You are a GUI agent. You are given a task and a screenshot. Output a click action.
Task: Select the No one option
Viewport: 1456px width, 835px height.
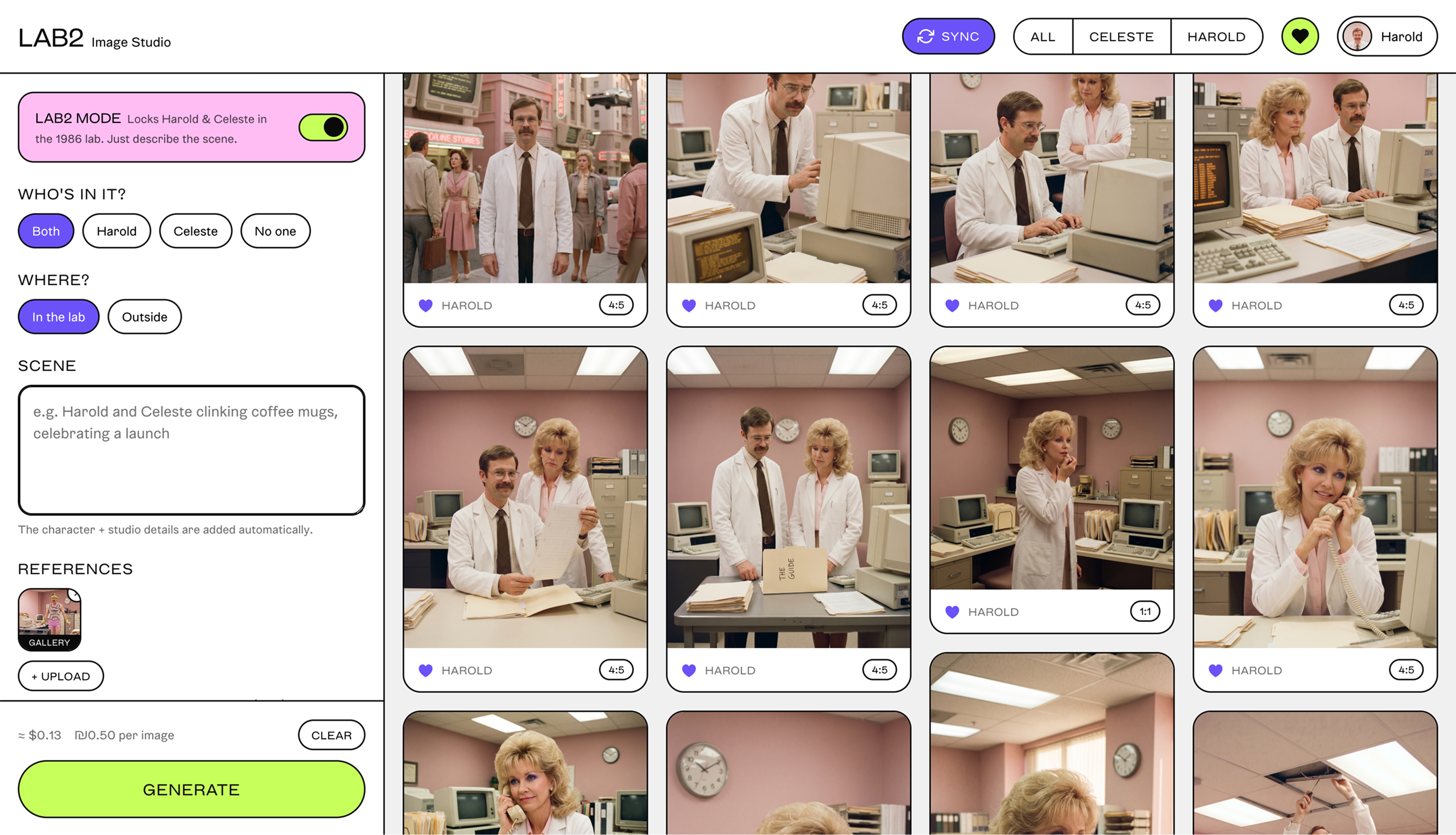[x=275, y=231]
